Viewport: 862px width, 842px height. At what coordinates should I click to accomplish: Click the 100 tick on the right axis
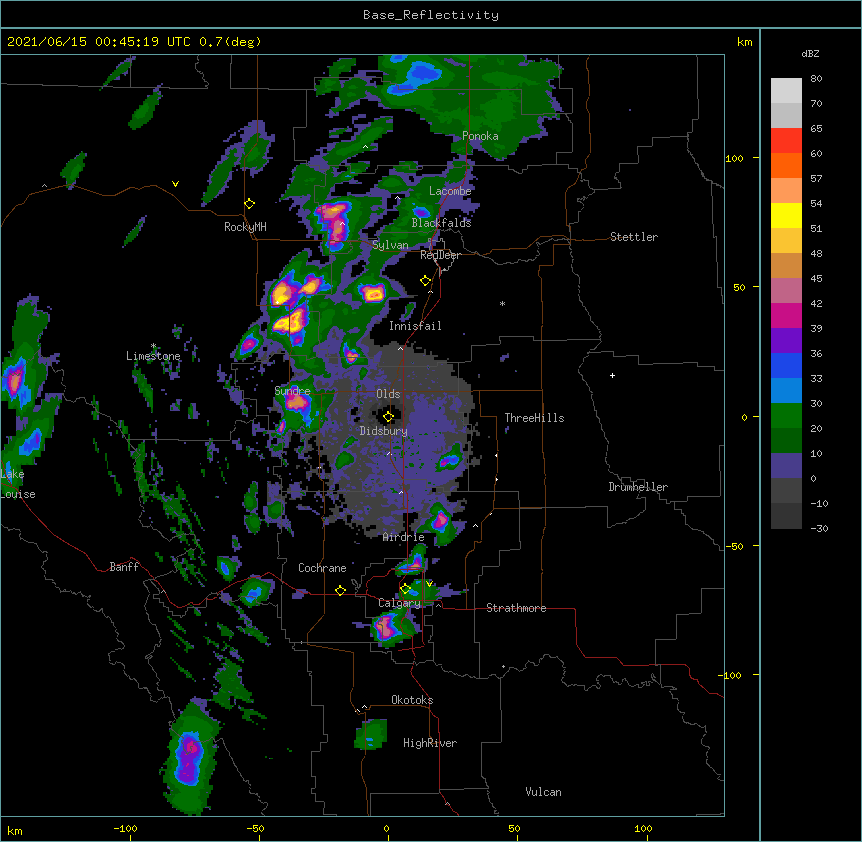click(x=734, y=158)
